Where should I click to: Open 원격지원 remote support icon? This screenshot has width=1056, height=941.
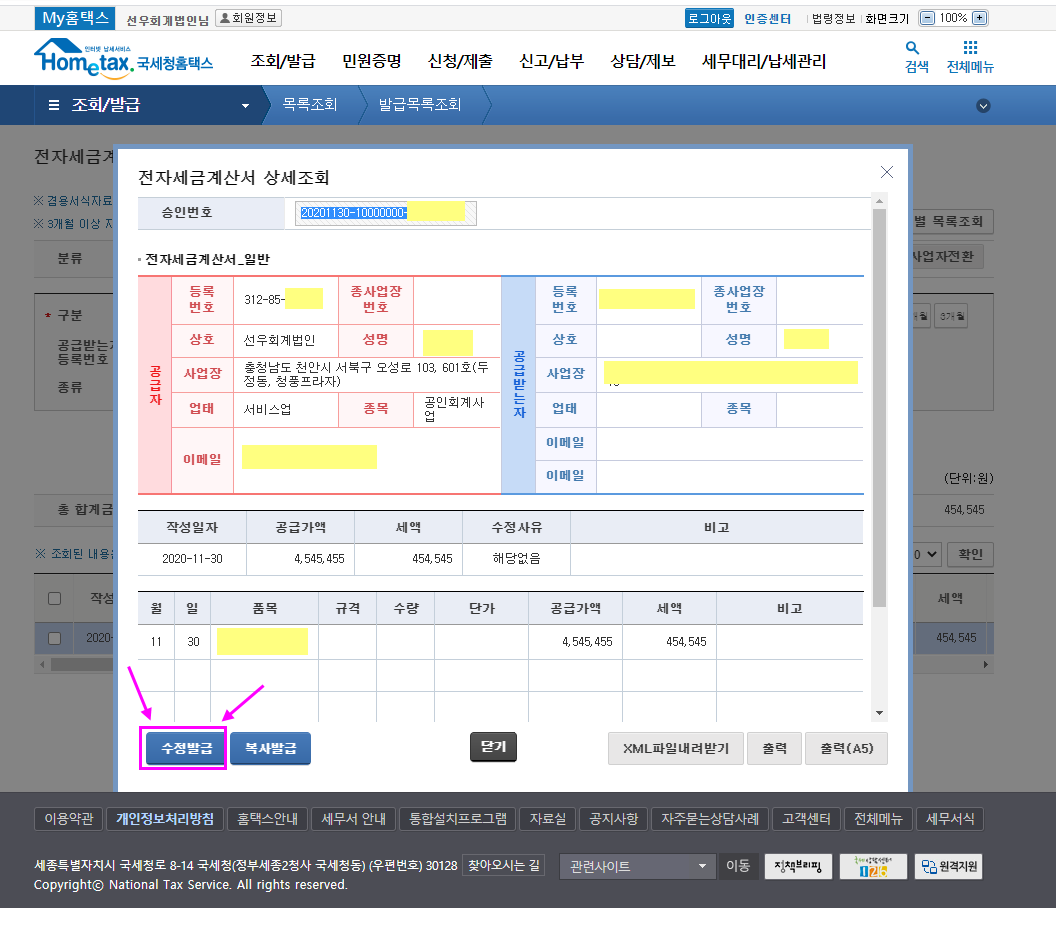click(948, 866)
